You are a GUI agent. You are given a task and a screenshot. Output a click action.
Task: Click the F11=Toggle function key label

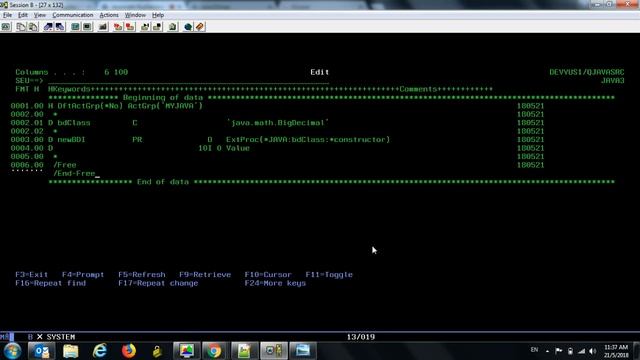tap(329, 275)
